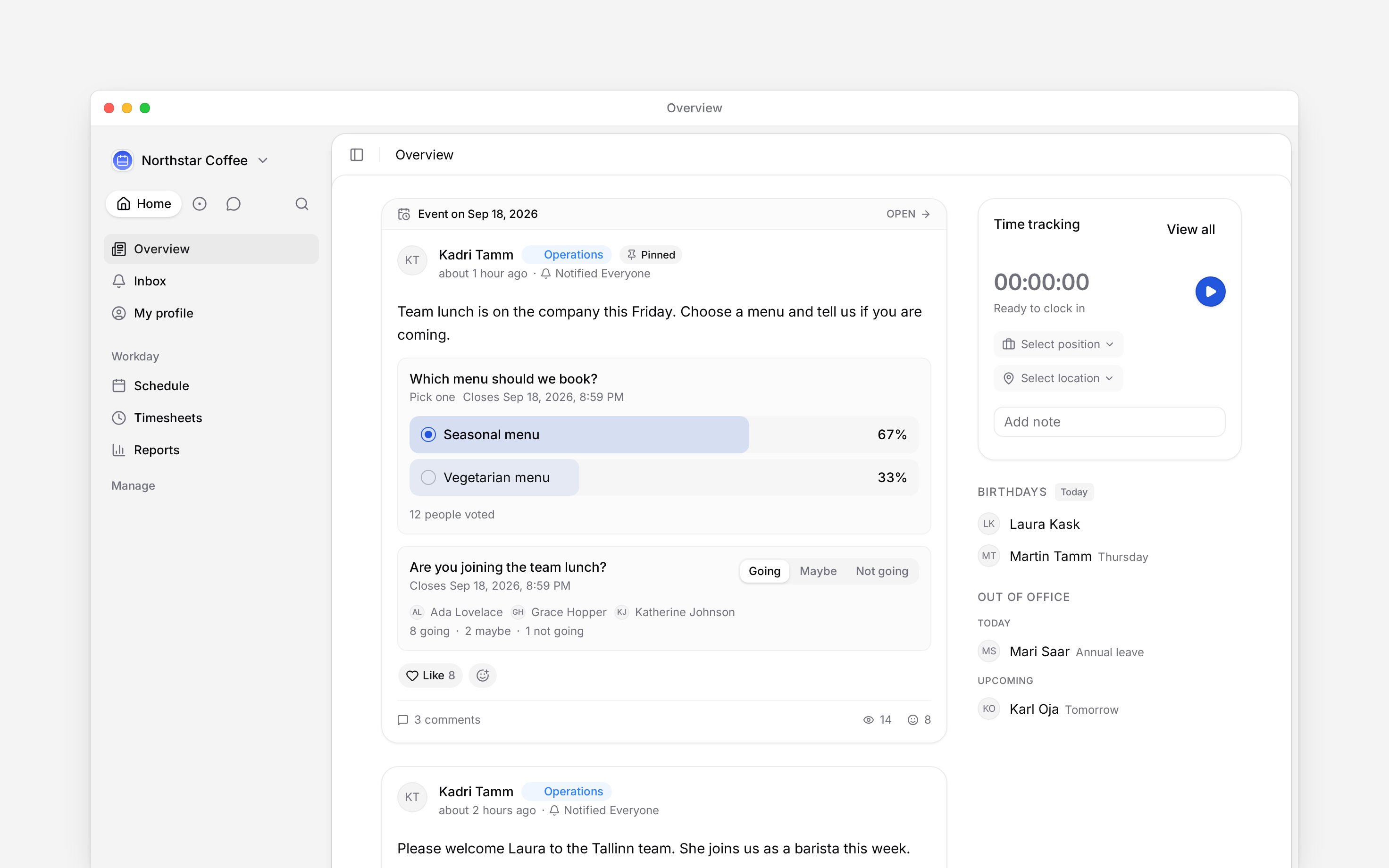Click the calendar-clock event icon in post header
Image resolution: width=1389 pixels, height=868 pixels.
(x=404, y=214)
